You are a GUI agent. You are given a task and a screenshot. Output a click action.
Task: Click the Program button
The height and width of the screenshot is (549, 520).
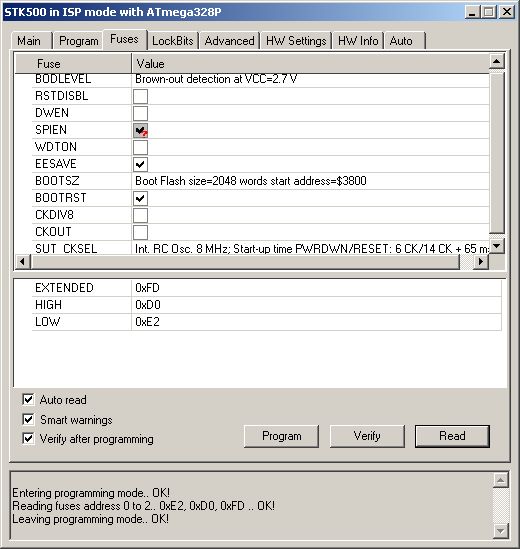282,436
